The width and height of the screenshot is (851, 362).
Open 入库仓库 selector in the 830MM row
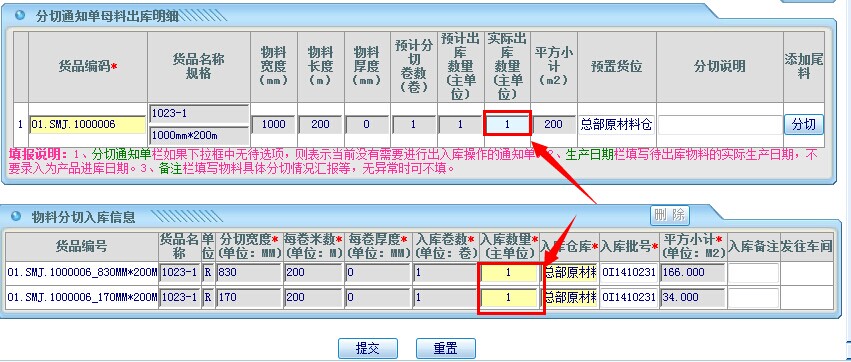[570, 272]
